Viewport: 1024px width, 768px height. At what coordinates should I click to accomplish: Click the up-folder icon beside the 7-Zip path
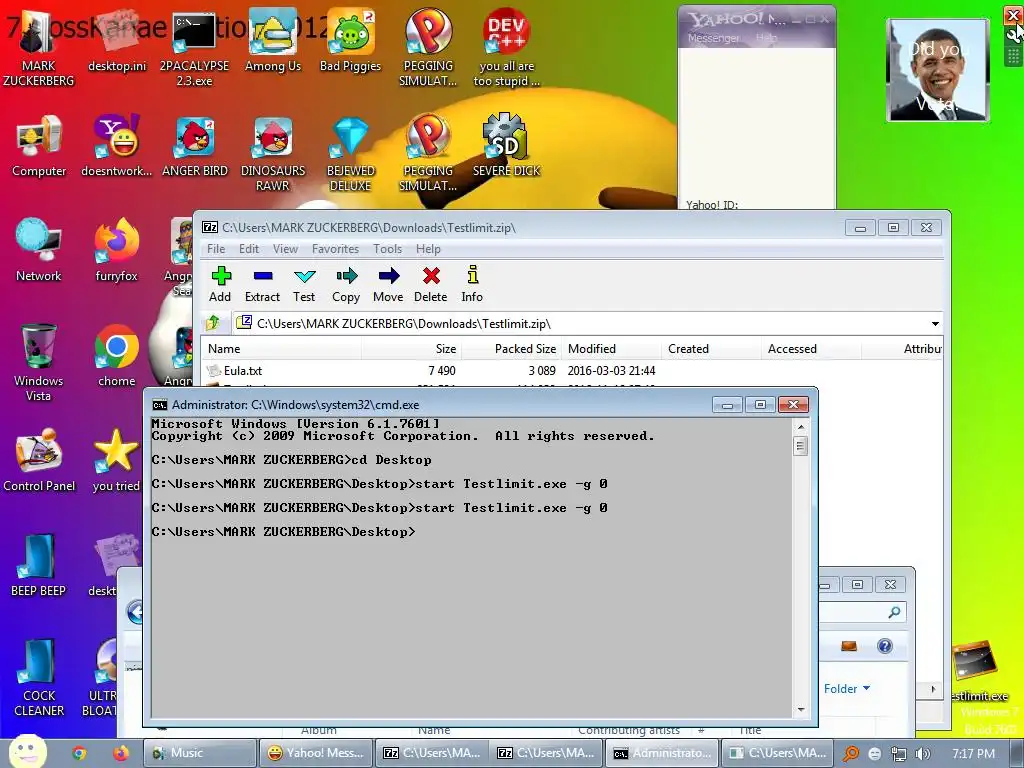pos(213,323)
